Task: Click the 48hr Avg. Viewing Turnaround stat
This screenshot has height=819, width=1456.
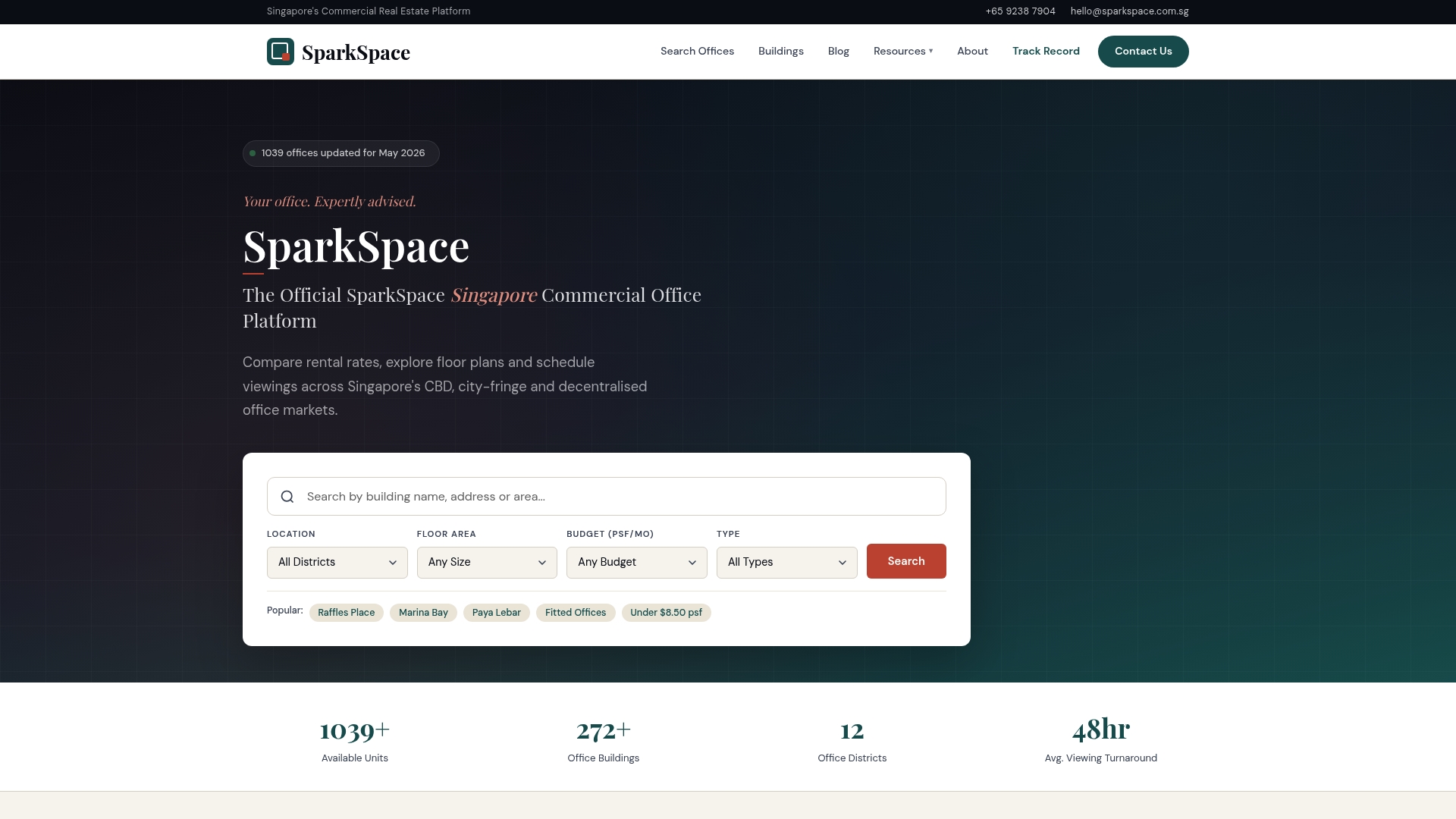Action: 1101,739
